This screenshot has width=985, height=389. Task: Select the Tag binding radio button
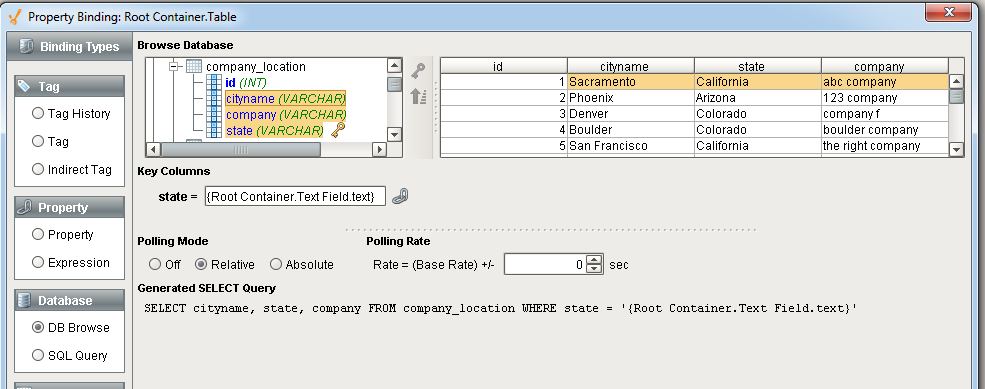[x=38, y=141]
